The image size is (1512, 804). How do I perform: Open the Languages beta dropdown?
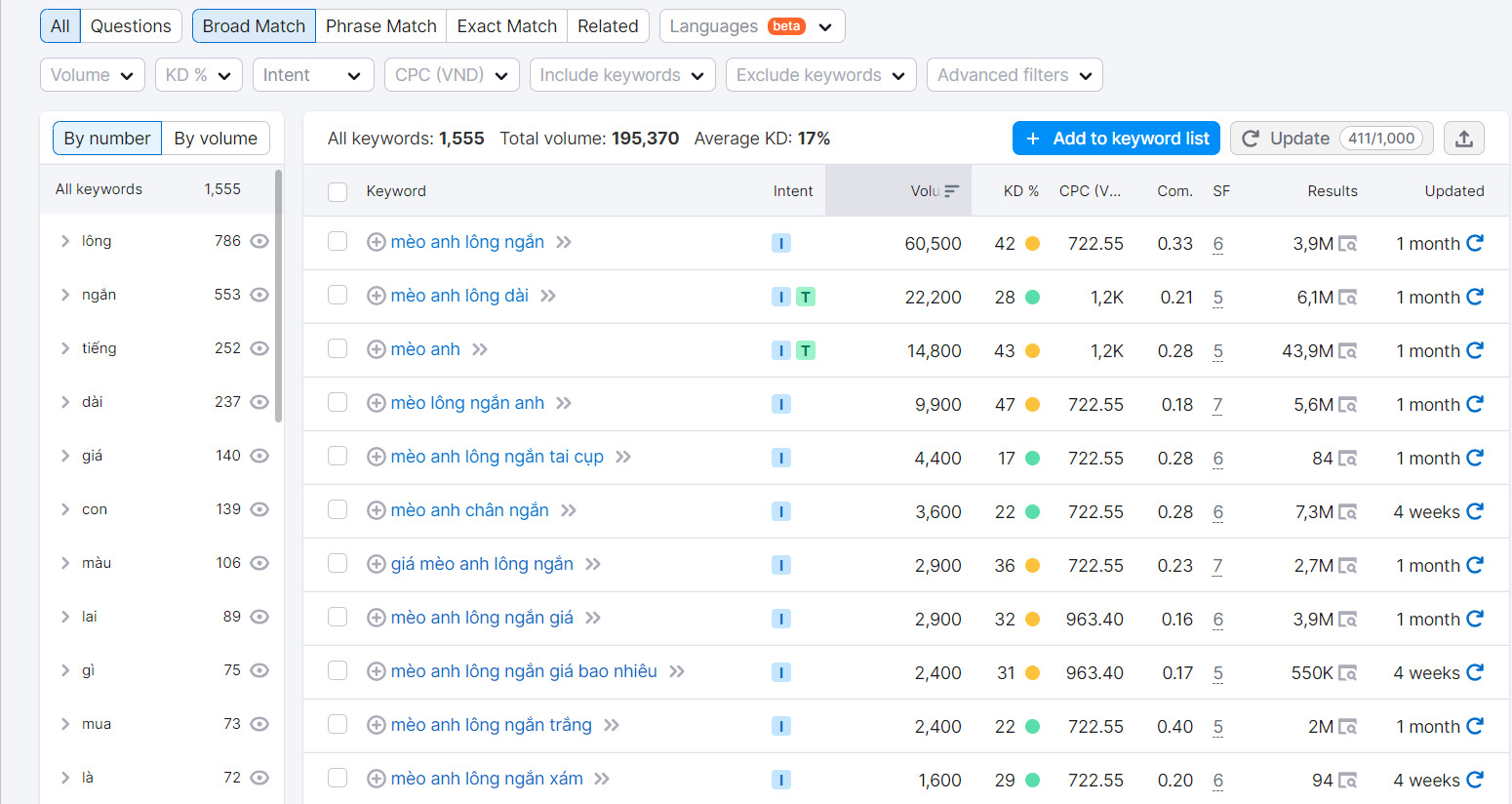coord(751,25)
